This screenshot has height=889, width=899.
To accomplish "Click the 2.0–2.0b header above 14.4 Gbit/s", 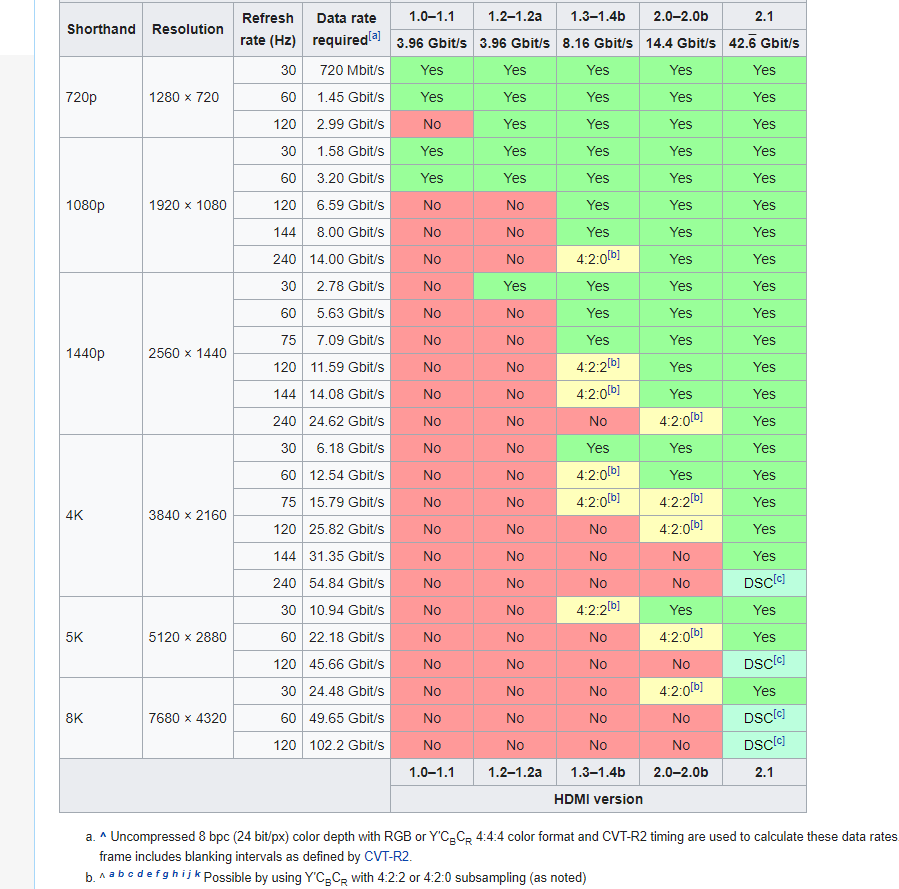I will pyautogui.click(x=681, y=16).
